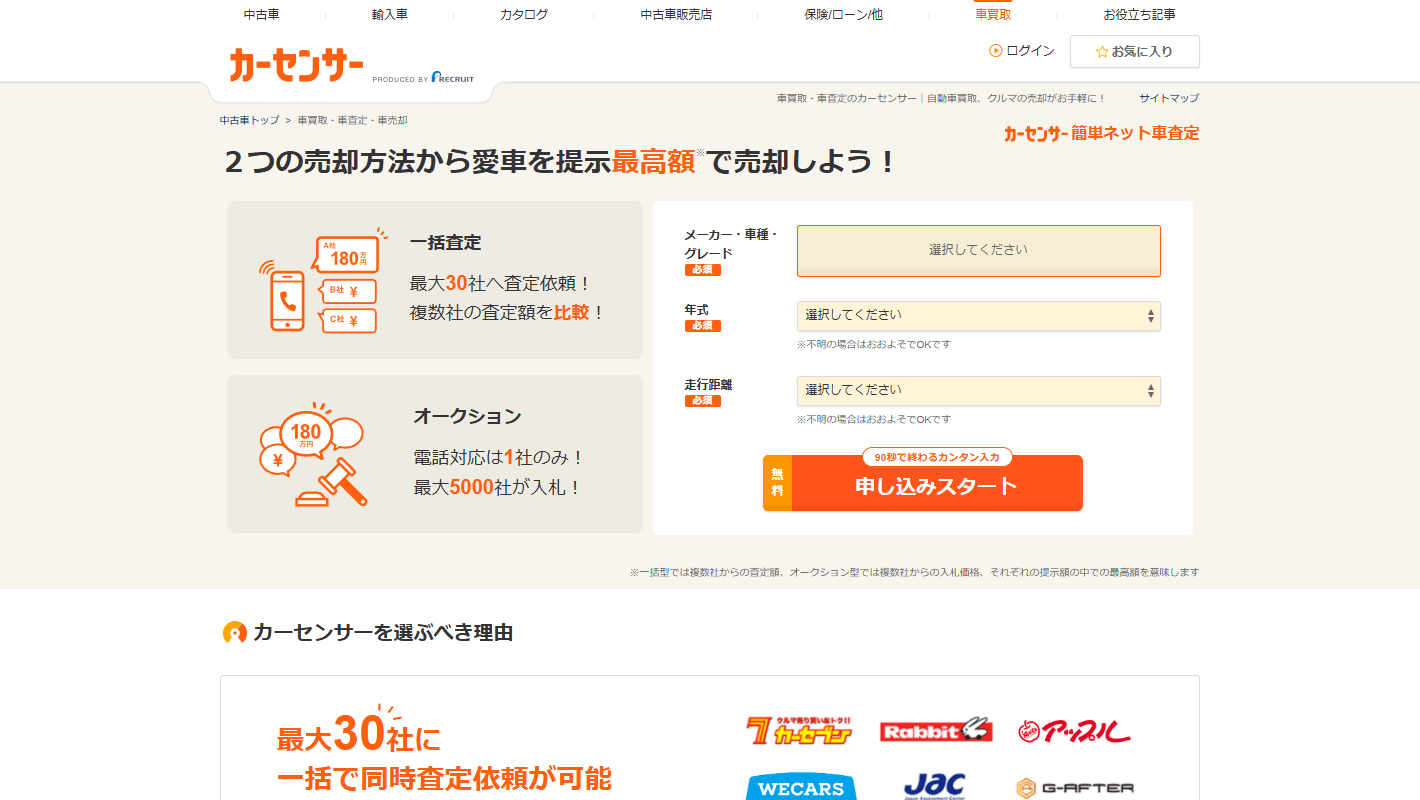
Task: Click the 最大5000社が入札！ text
Action: [x=498, y=488]
